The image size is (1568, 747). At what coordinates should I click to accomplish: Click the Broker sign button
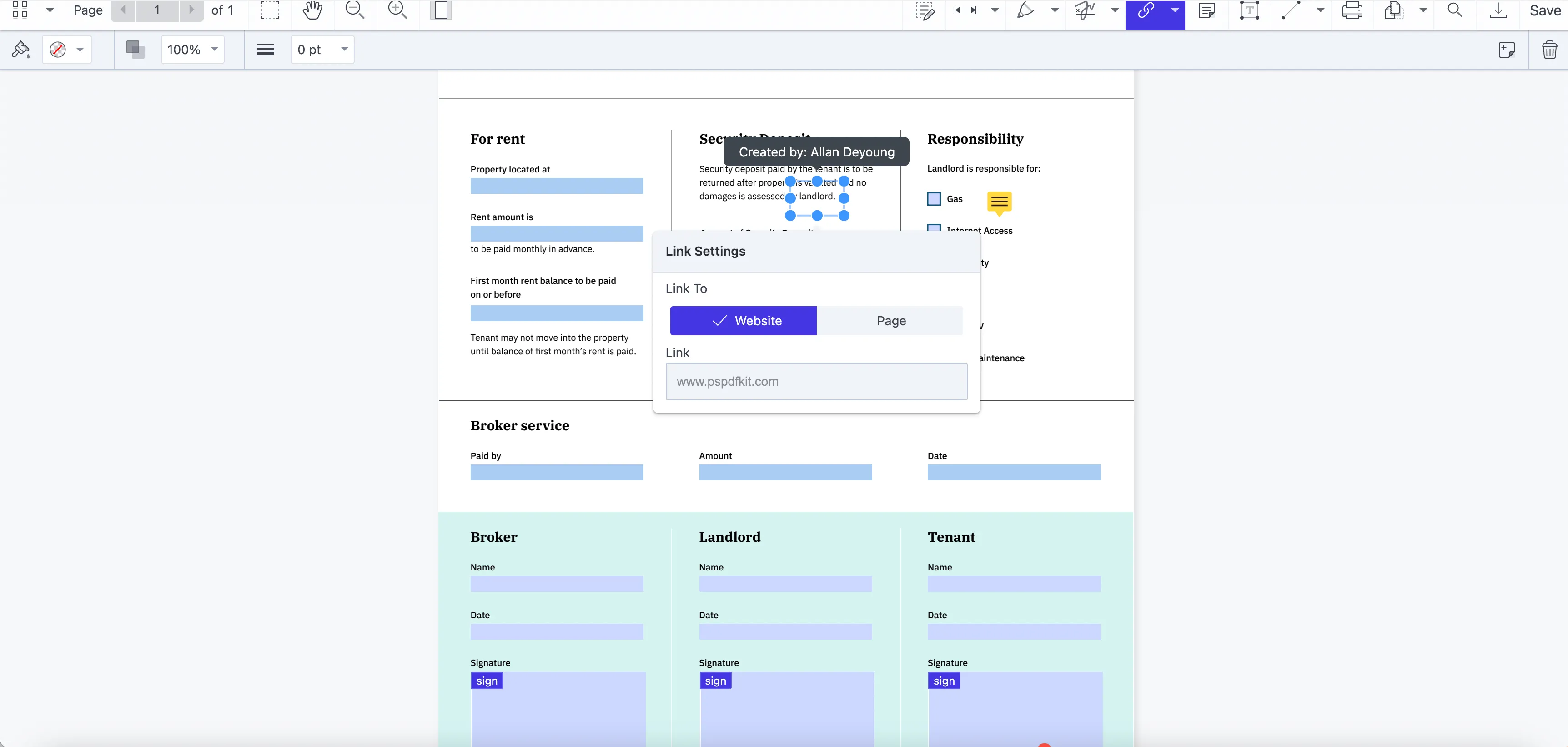coord(487,681)
